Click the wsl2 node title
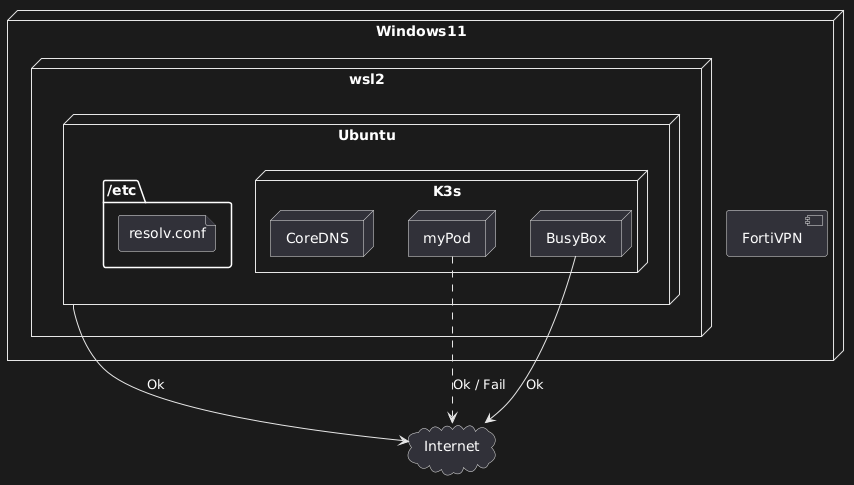Viewport: 854px width, 485px height. [x=369, y=81]
